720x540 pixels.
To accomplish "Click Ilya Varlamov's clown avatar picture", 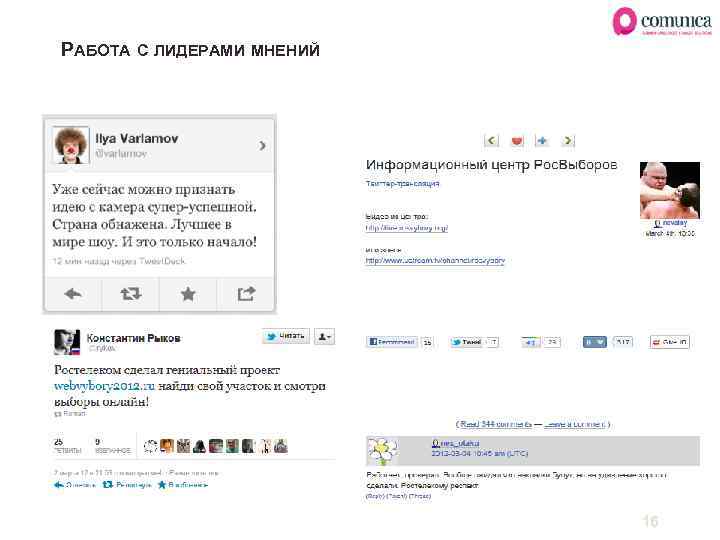I will (70, 145).
